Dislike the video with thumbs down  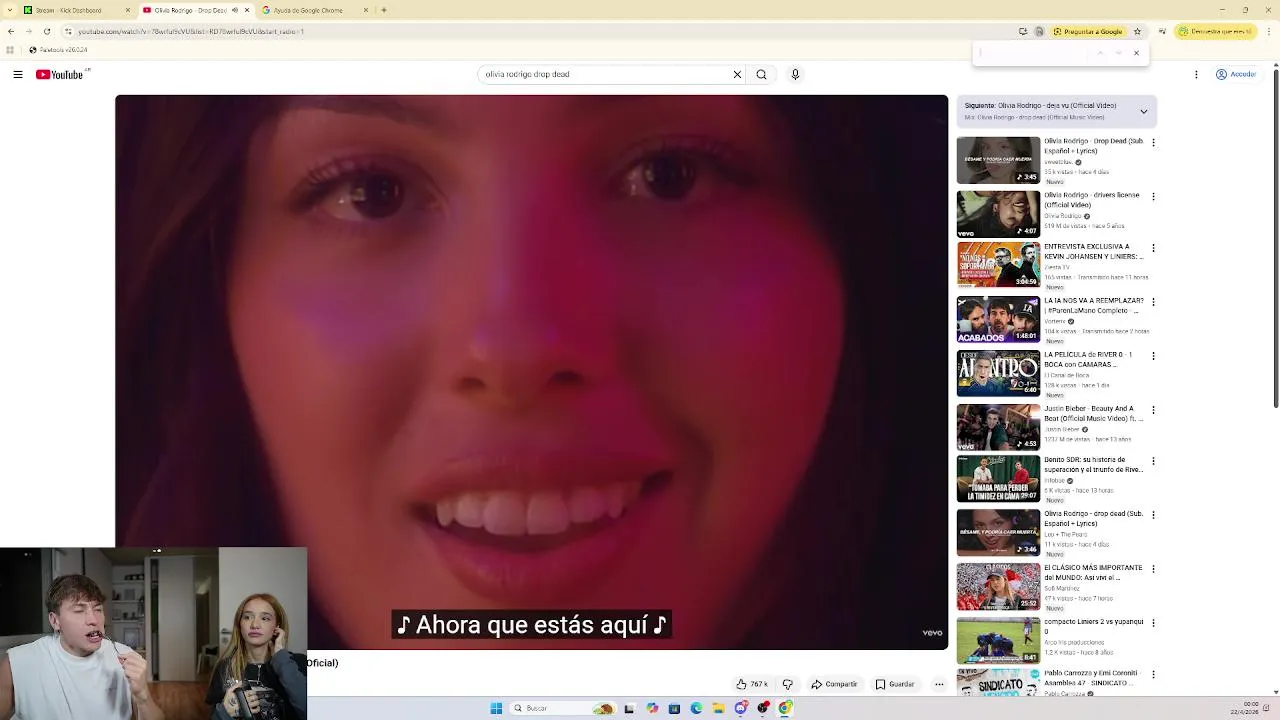click(787, 684)
